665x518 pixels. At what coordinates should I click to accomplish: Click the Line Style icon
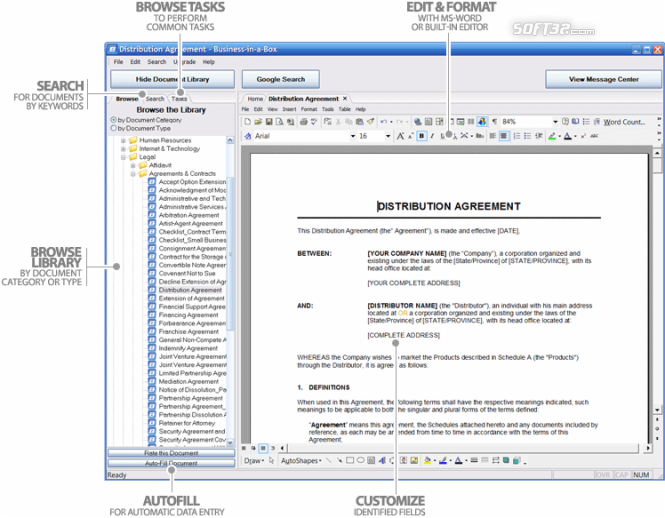click(x=475, y=460)
